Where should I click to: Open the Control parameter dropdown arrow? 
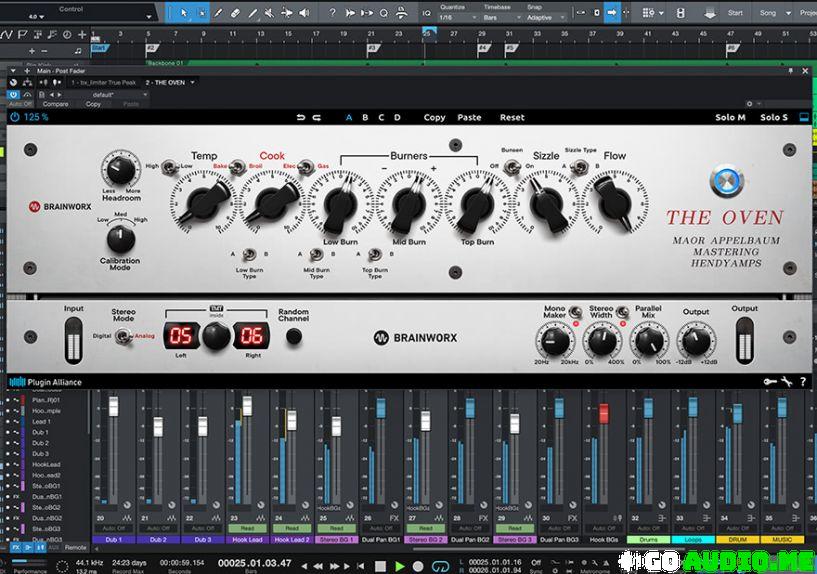[149, 17]
